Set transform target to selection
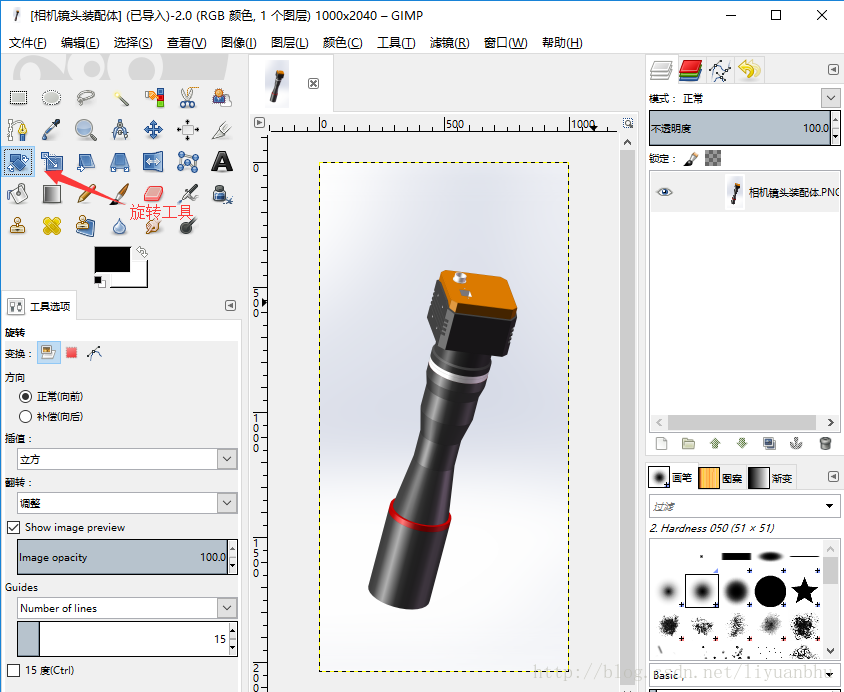The width and height of the screenshot is (844, 692). pyautogui.click(x=72, y=352)
